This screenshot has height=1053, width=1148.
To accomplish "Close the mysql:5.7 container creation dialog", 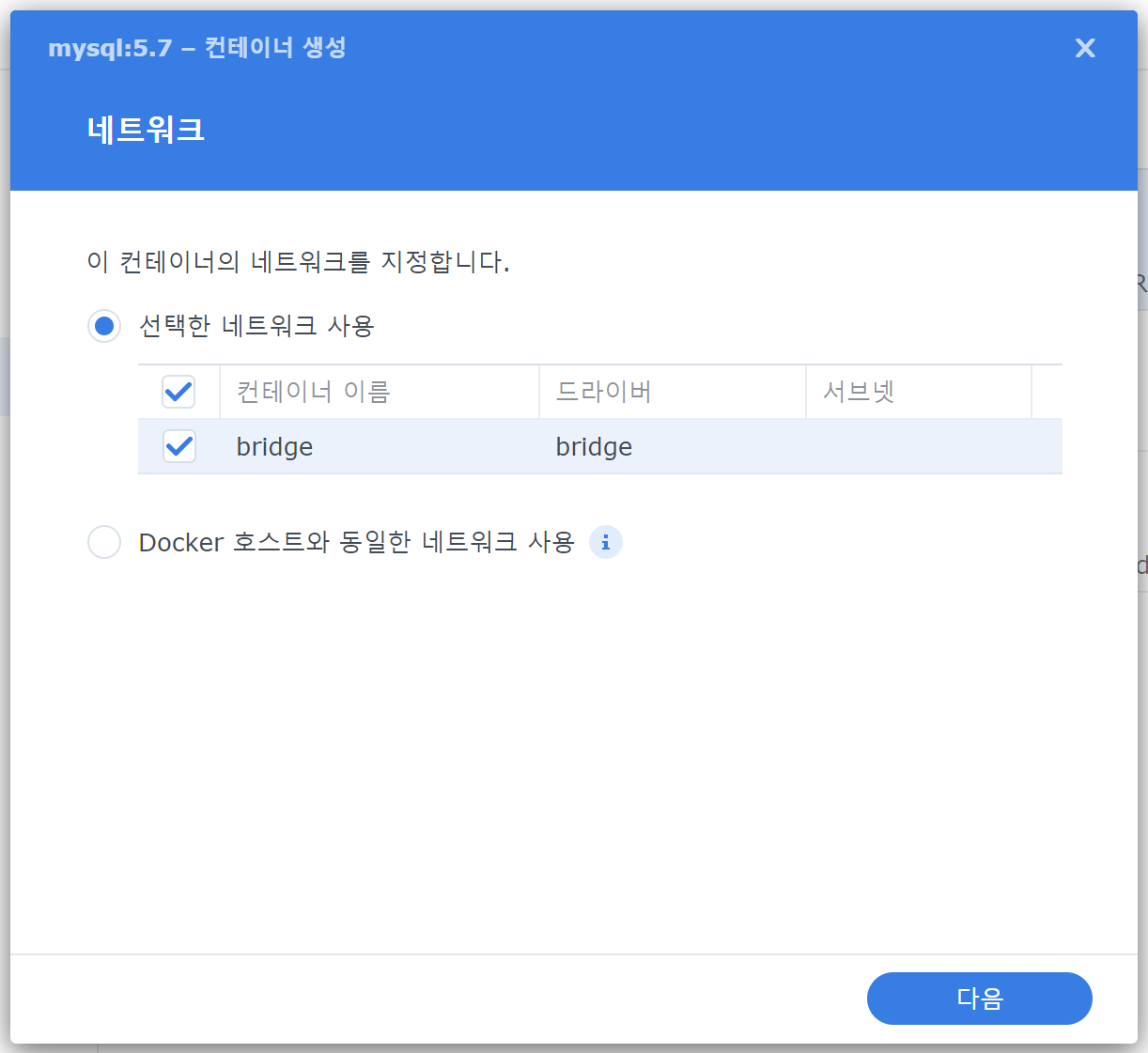I will pos(1085,48).
